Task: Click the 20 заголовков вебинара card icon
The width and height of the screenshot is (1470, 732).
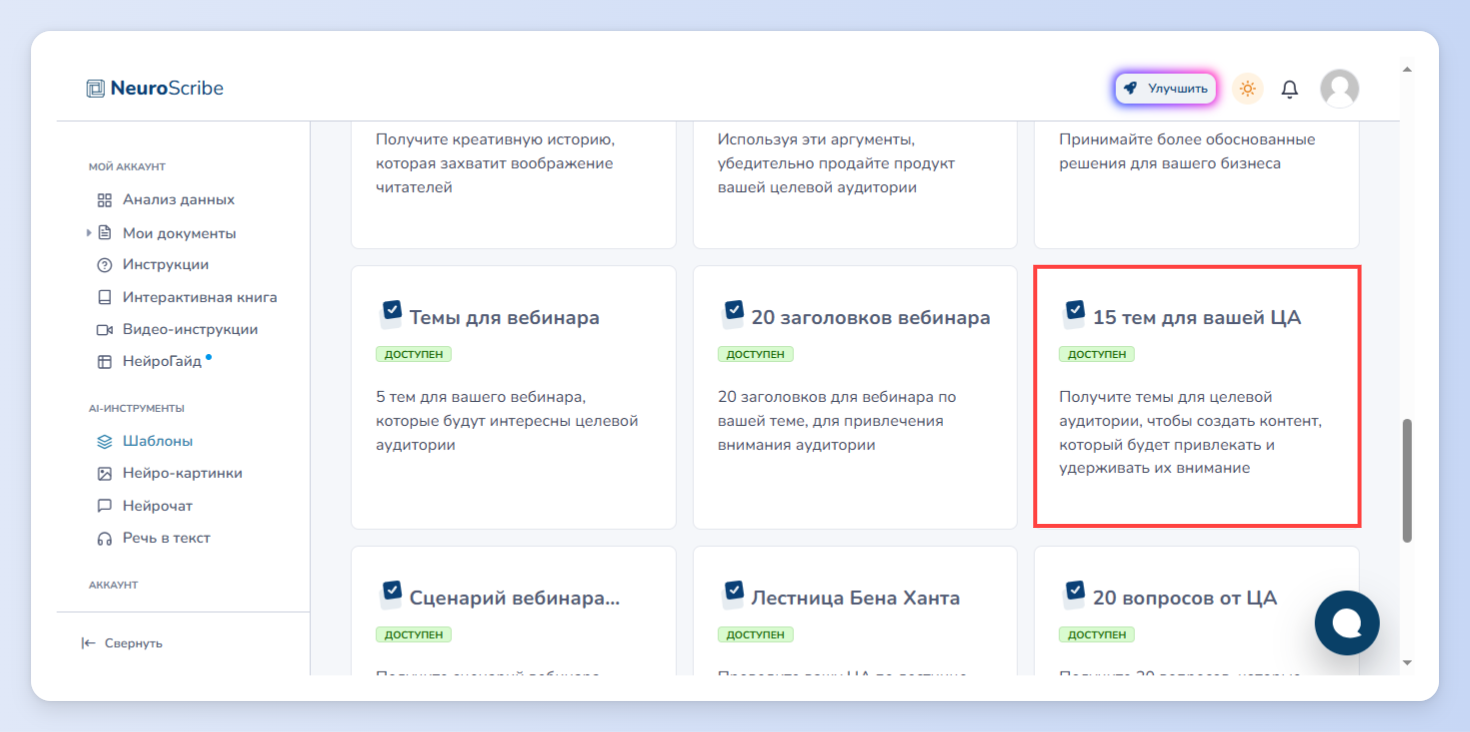Action: (733, 314)
